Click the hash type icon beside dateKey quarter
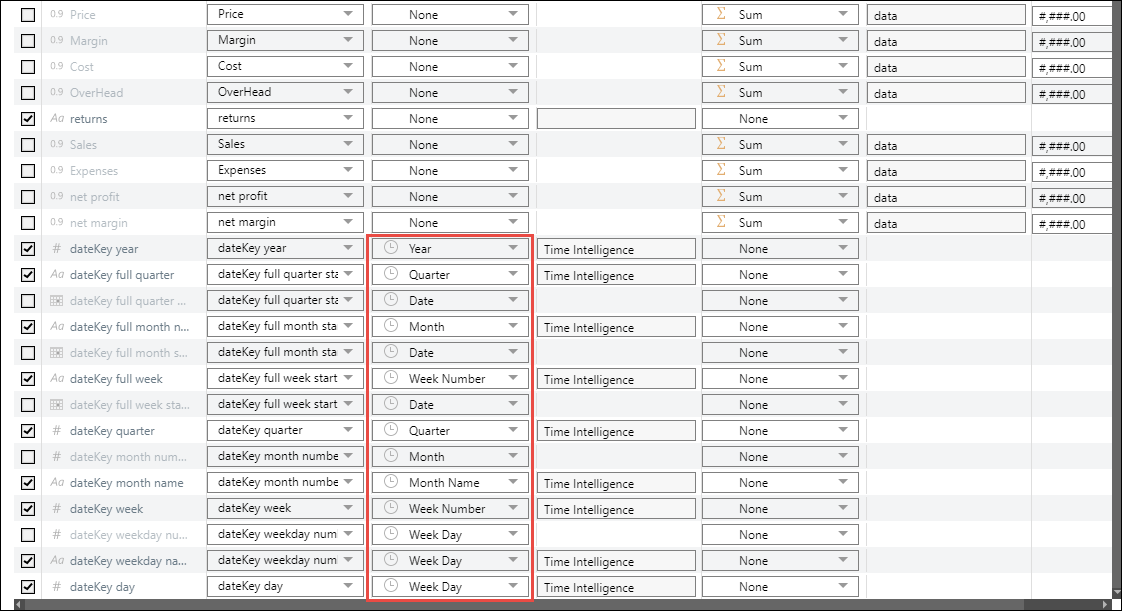 click(x=57, y=431)
